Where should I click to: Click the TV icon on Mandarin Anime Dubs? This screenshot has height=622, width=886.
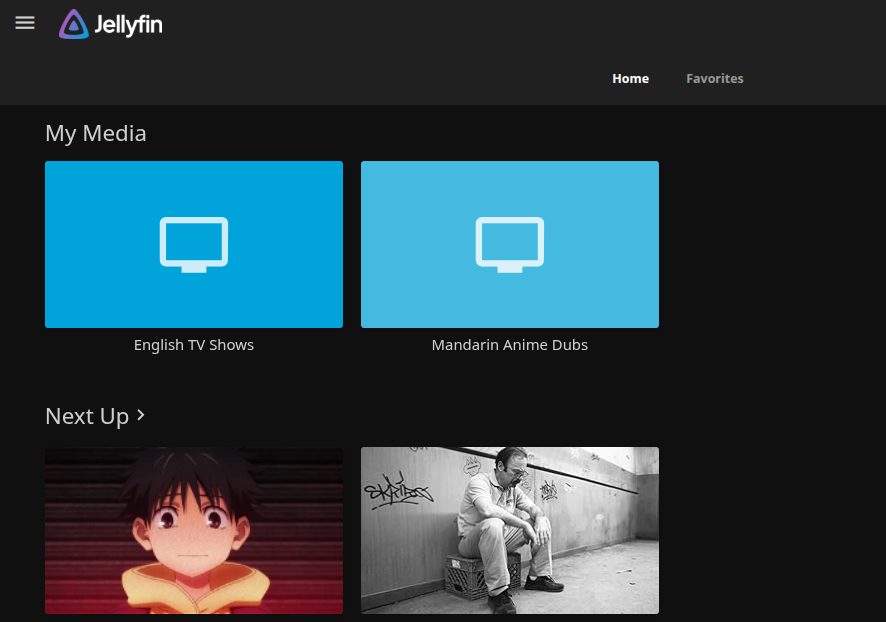click(x=510, y=244)
